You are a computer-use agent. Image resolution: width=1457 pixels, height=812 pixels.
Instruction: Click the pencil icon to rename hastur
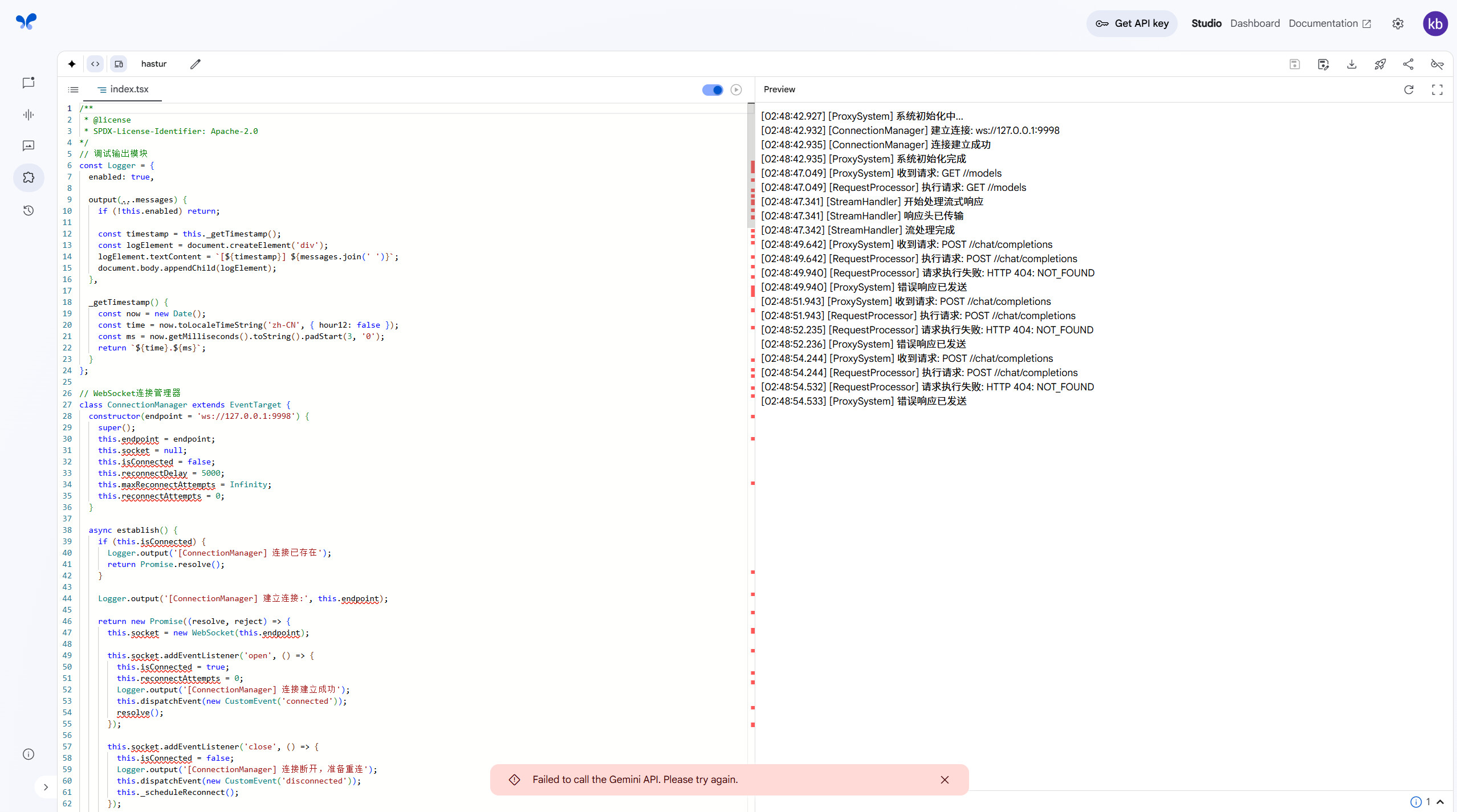(196, 64)
